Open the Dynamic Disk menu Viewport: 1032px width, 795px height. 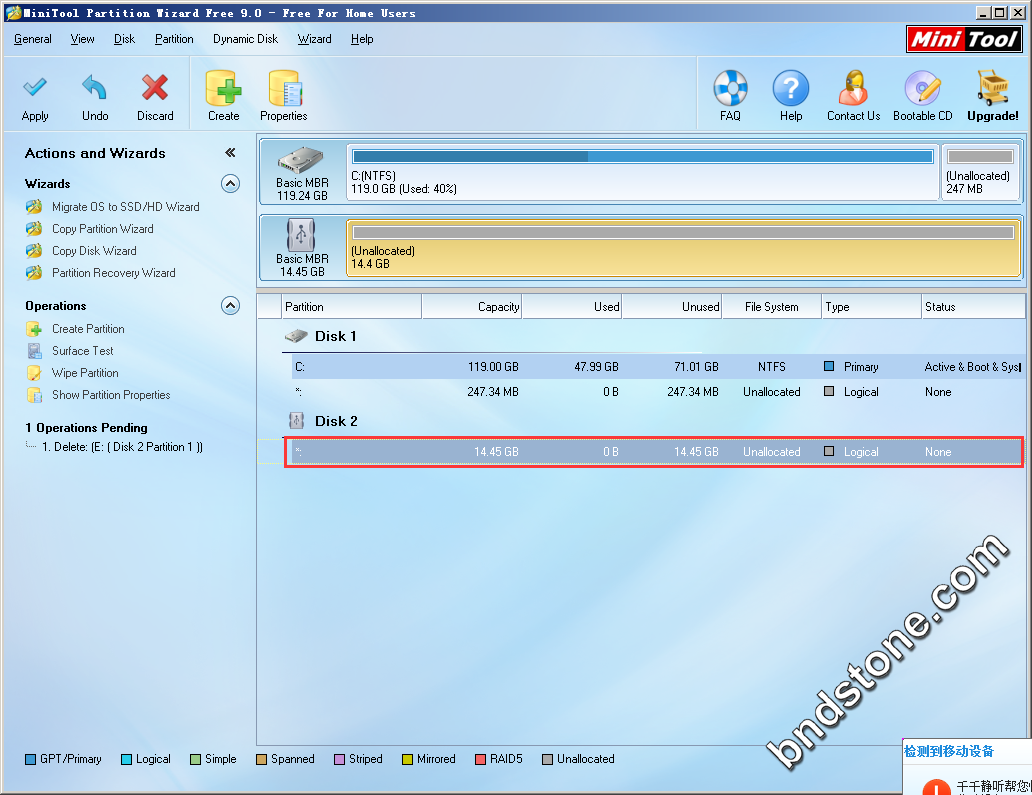(245, 39)
